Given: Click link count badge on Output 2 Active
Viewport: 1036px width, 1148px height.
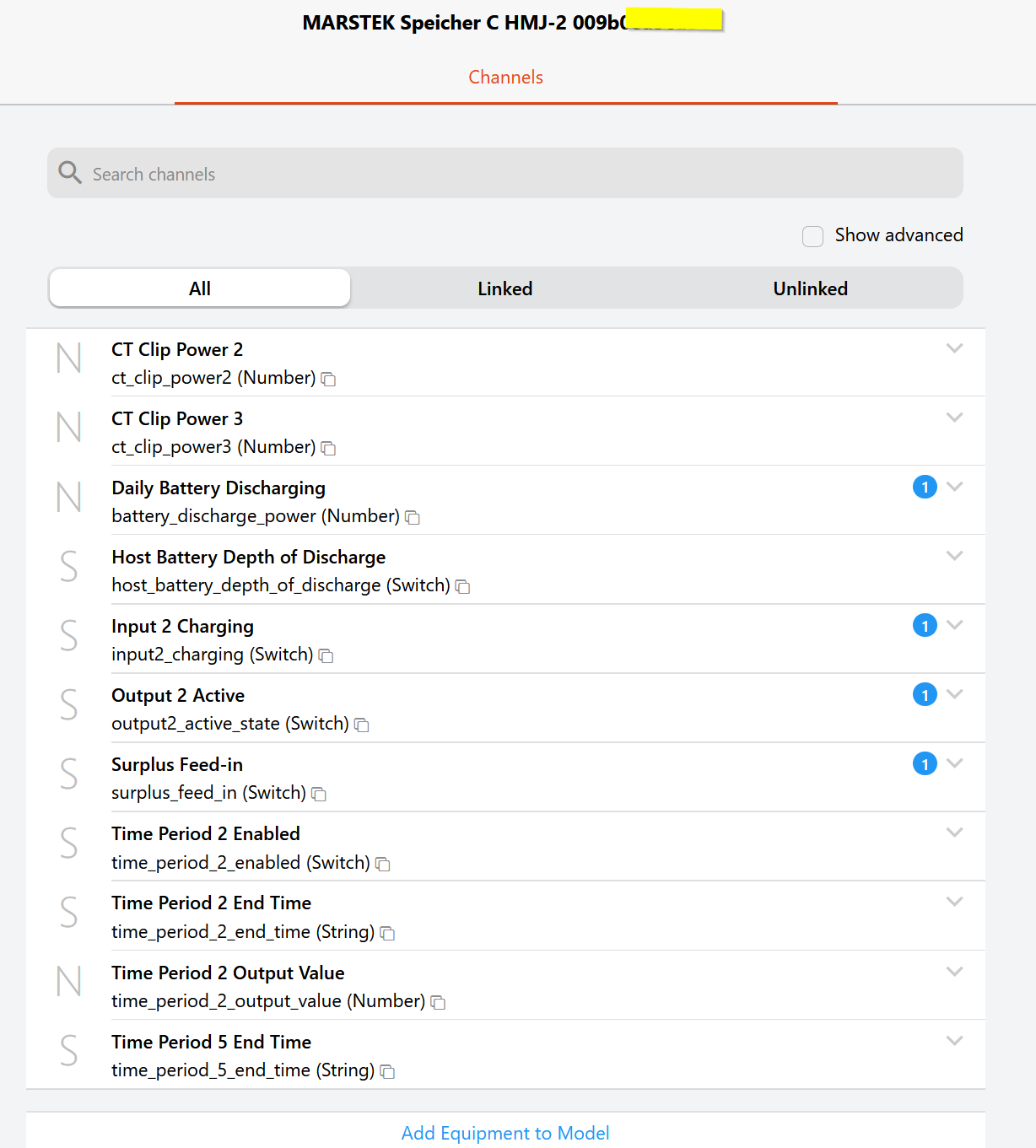Looking at the screenshot, I should click(x=925, y=694).
